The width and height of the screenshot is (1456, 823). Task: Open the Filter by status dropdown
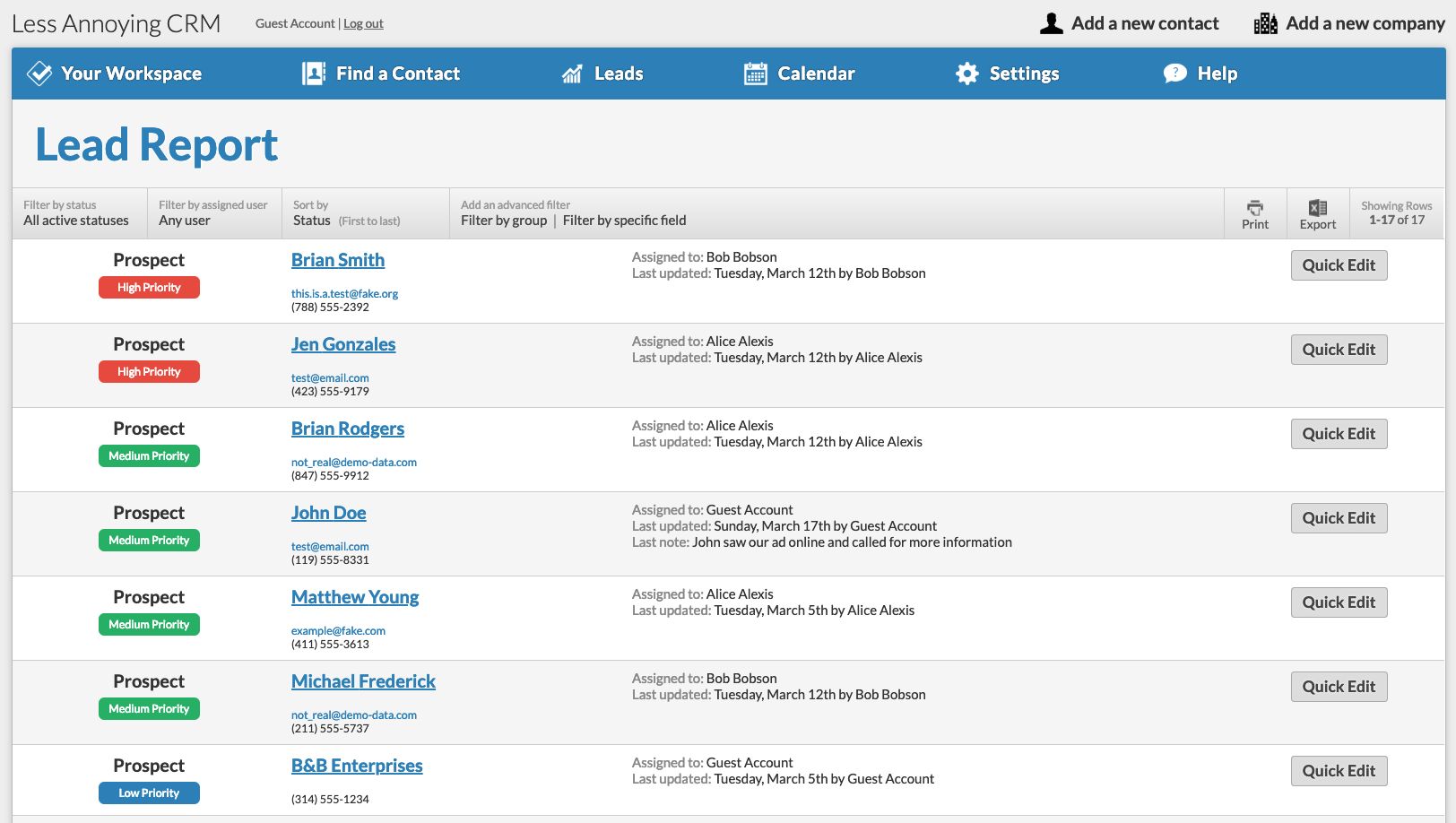click(80, 213)
